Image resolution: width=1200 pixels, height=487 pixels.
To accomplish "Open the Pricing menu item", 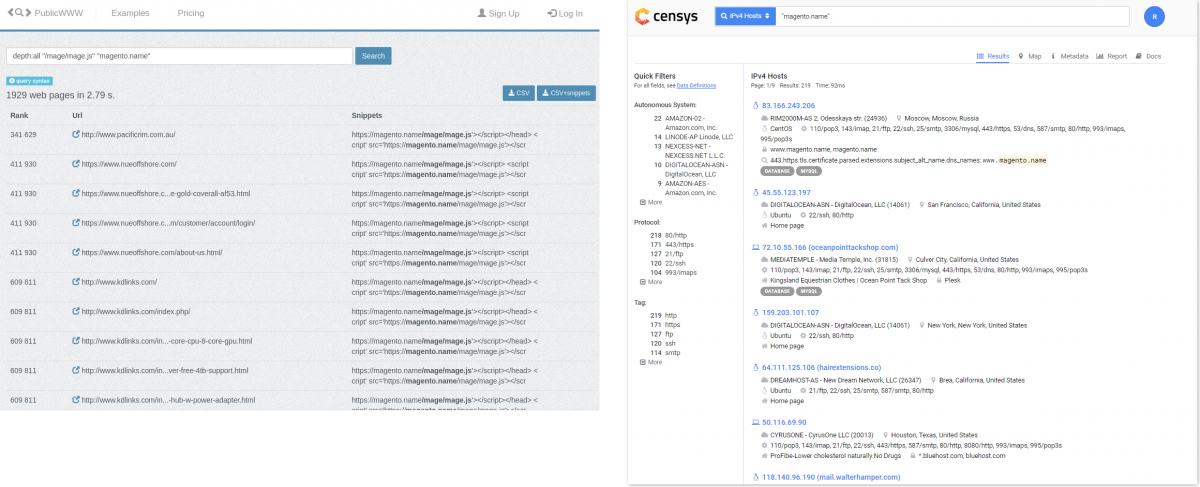I will [190, 13].
